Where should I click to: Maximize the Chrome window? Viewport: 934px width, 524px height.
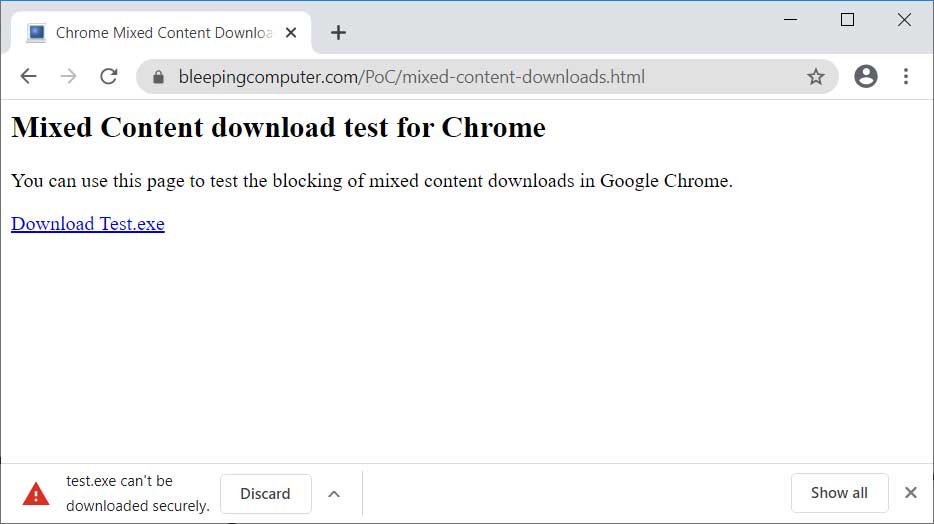[x=847, y=20]
